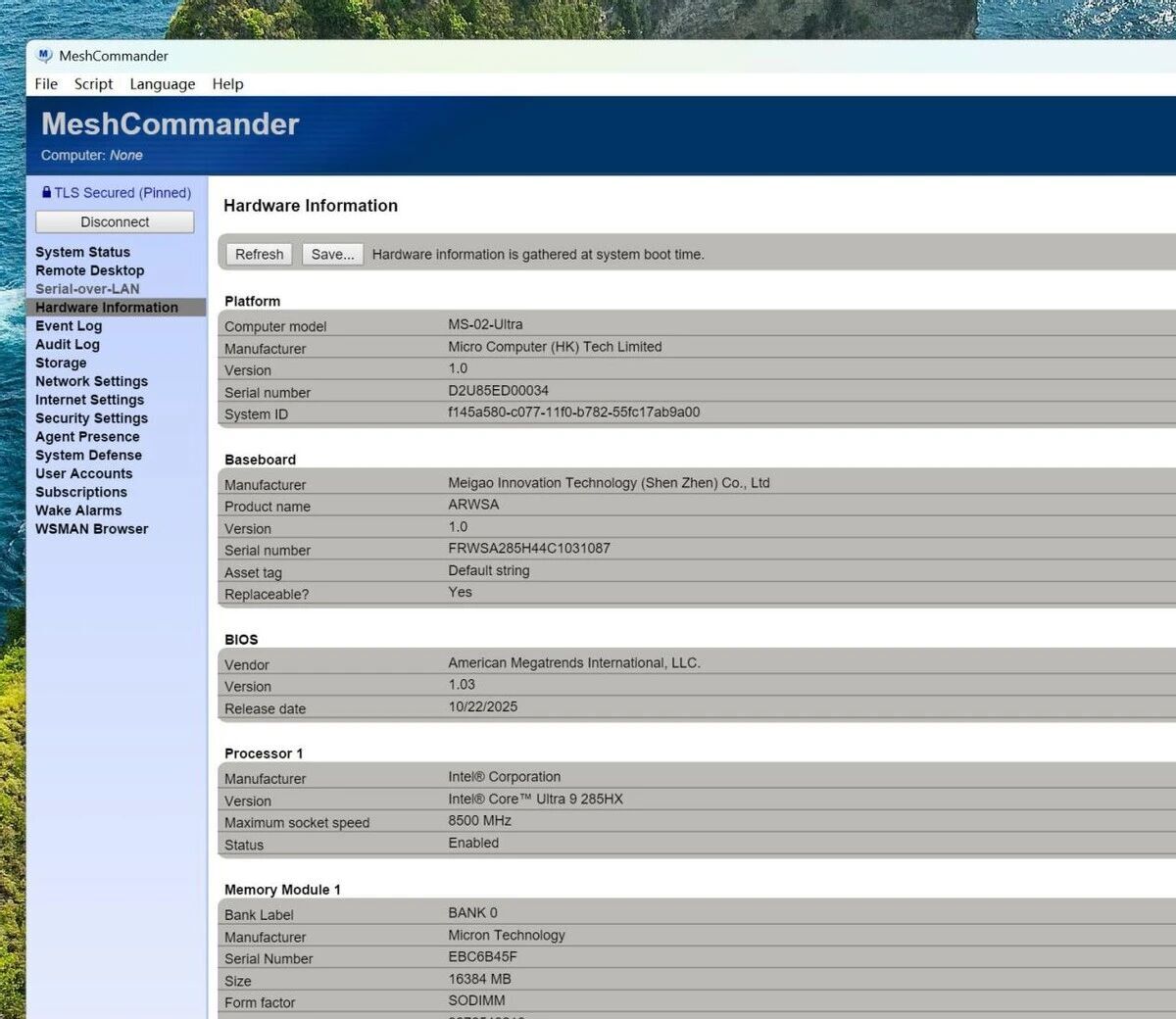This screenshot has width=1176, height=1019.
Task: Click Meigao Innovation Technology manufacturer text
Action: coord(609,483)
